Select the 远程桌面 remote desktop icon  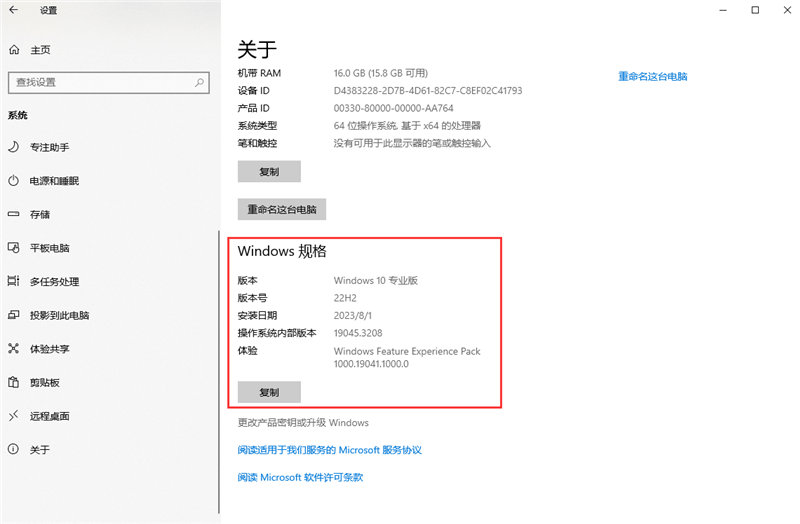point(14,416)
